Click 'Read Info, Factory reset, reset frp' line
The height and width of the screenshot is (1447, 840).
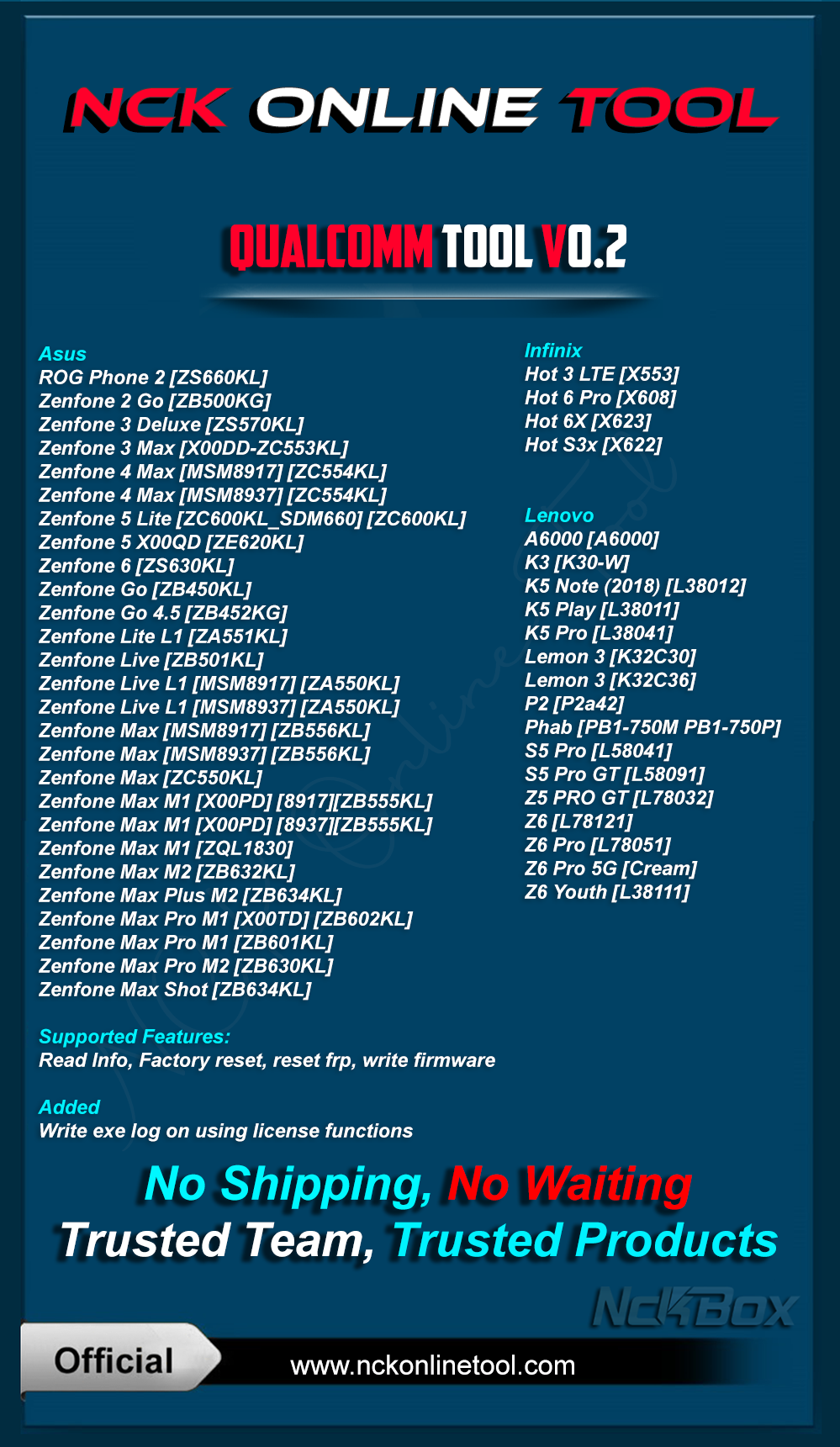pyautogui.click(x=196, y=1060)
